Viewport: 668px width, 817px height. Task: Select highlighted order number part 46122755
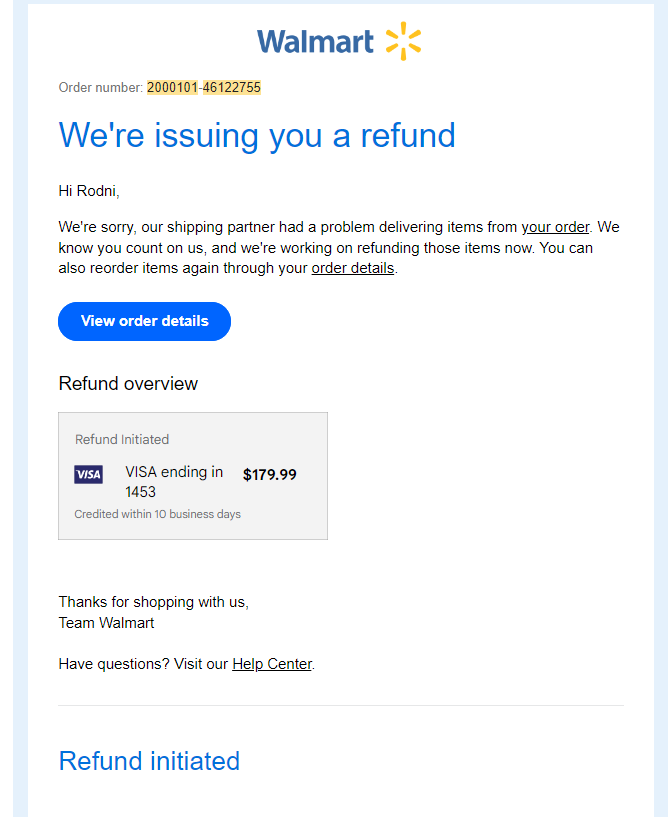tap(231, 88)
